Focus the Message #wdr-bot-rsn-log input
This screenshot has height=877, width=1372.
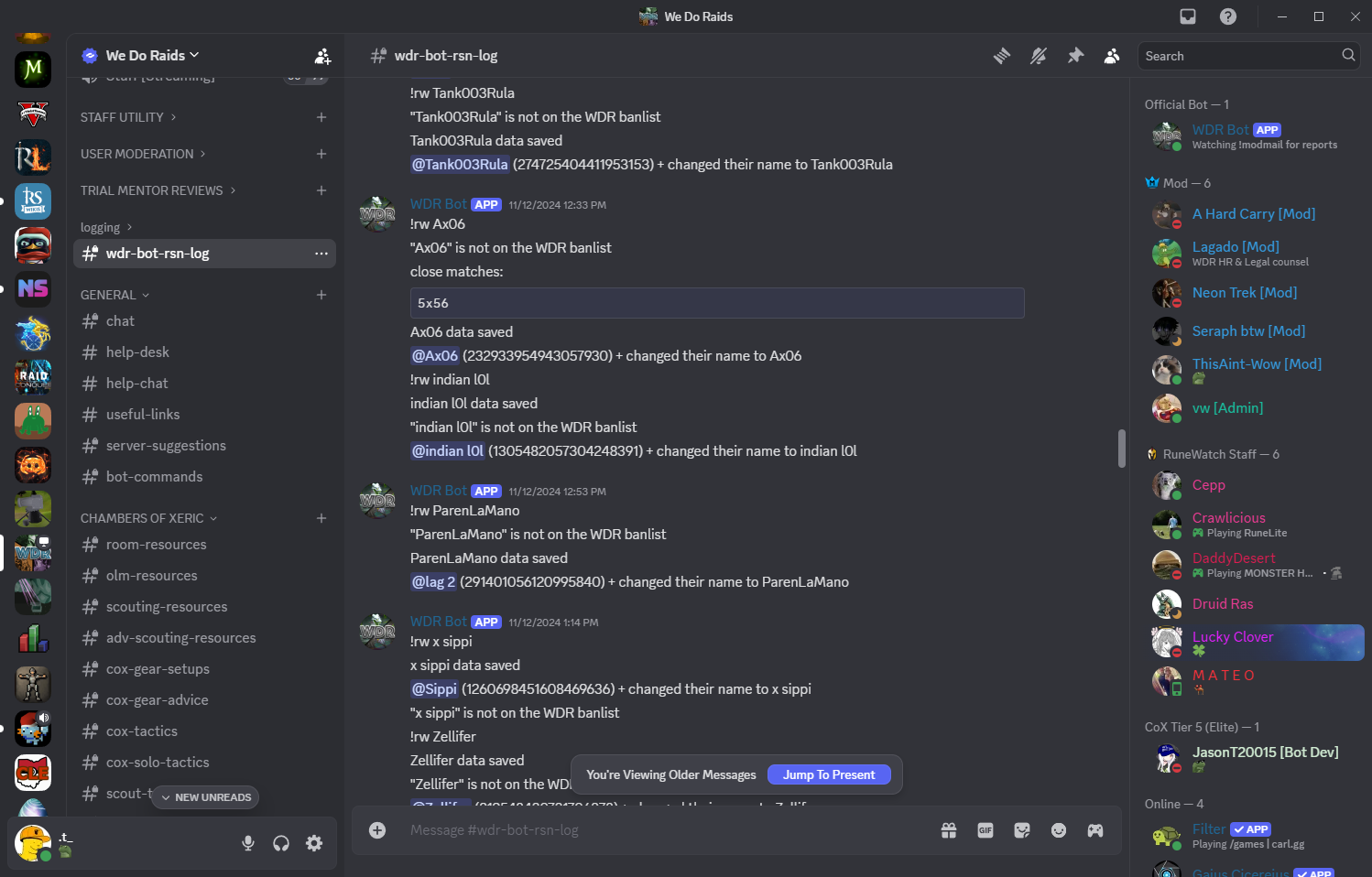point(669,830)
